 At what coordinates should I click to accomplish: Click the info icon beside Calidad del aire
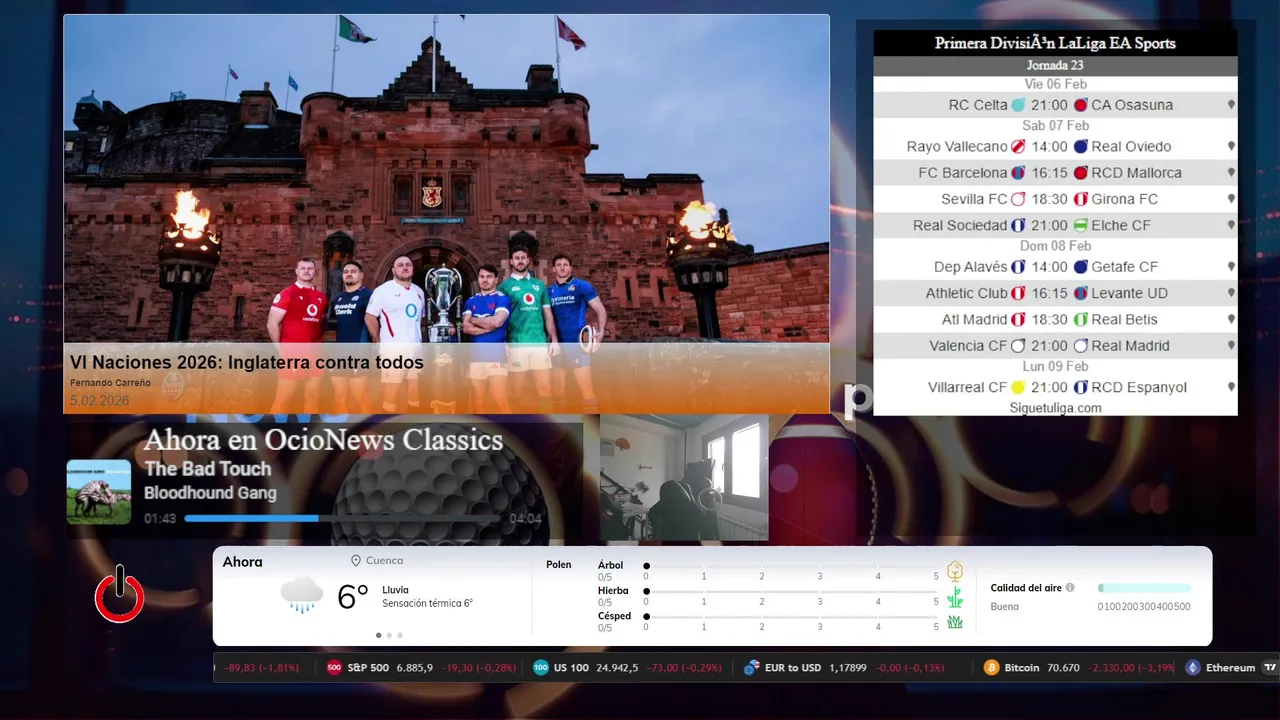coord(1070,588)
